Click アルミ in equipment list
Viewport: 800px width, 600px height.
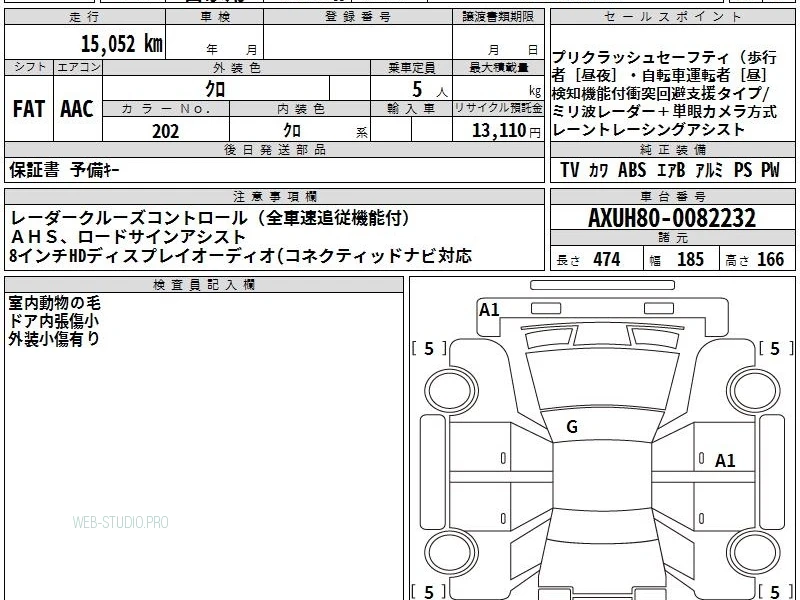pyautogui.click(x=709, y=170)
